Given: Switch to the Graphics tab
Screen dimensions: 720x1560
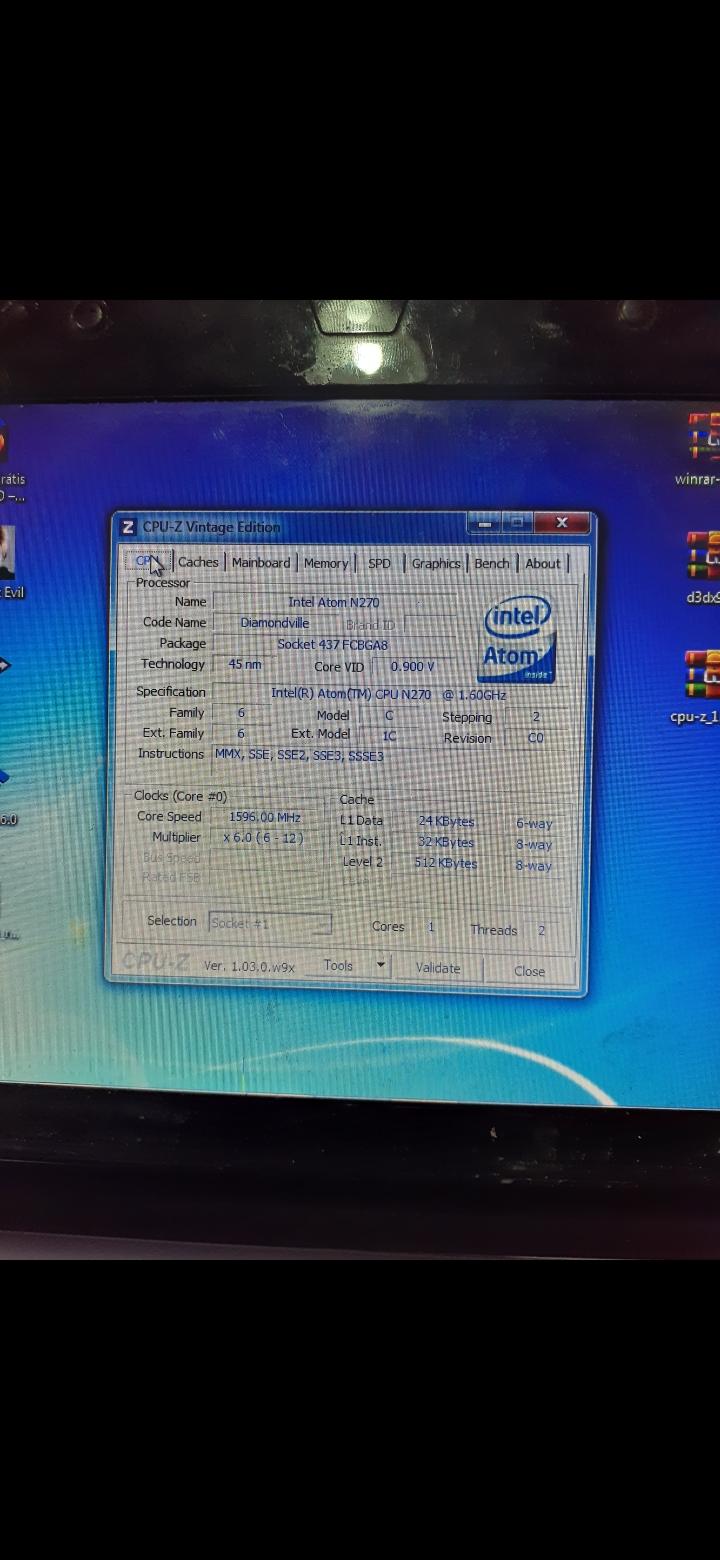Looking at the screenshot, I should pyautogui.click(x=436, y=563).
